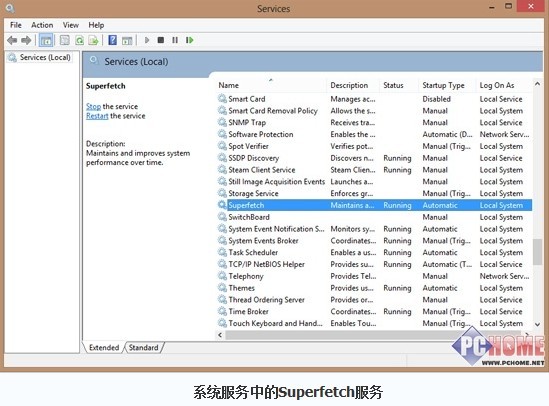The height and width of the screenshot is (406, 549).
Task: Click the Refresh toolbar icon
Action: (x=79, y=40)
